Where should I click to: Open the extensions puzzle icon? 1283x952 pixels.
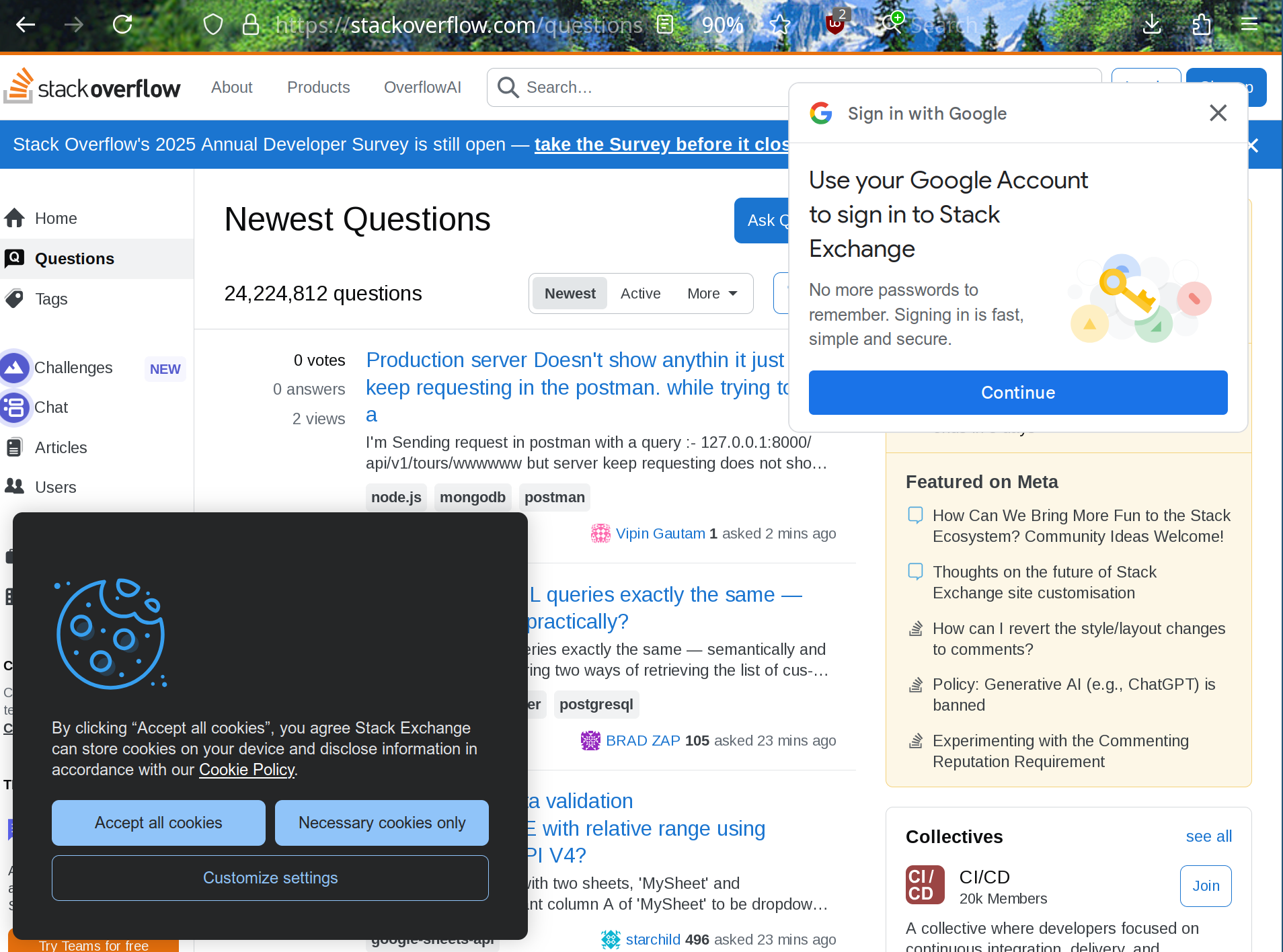coord(1201,25)
